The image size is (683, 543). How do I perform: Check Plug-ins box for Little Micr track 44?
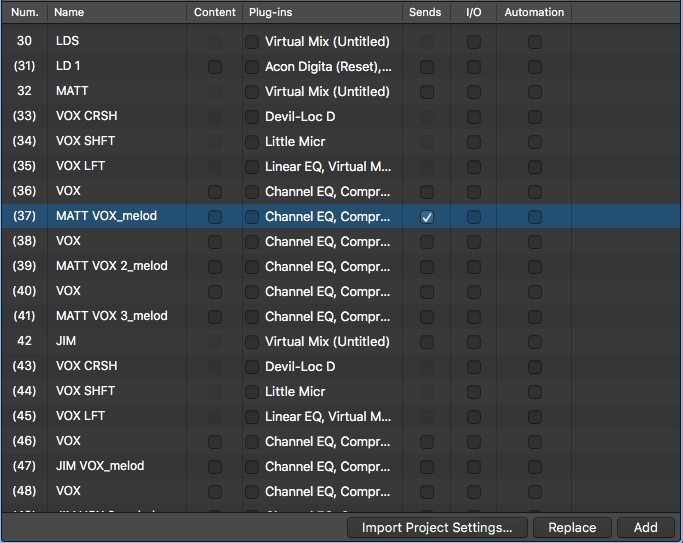pos(252,392)
